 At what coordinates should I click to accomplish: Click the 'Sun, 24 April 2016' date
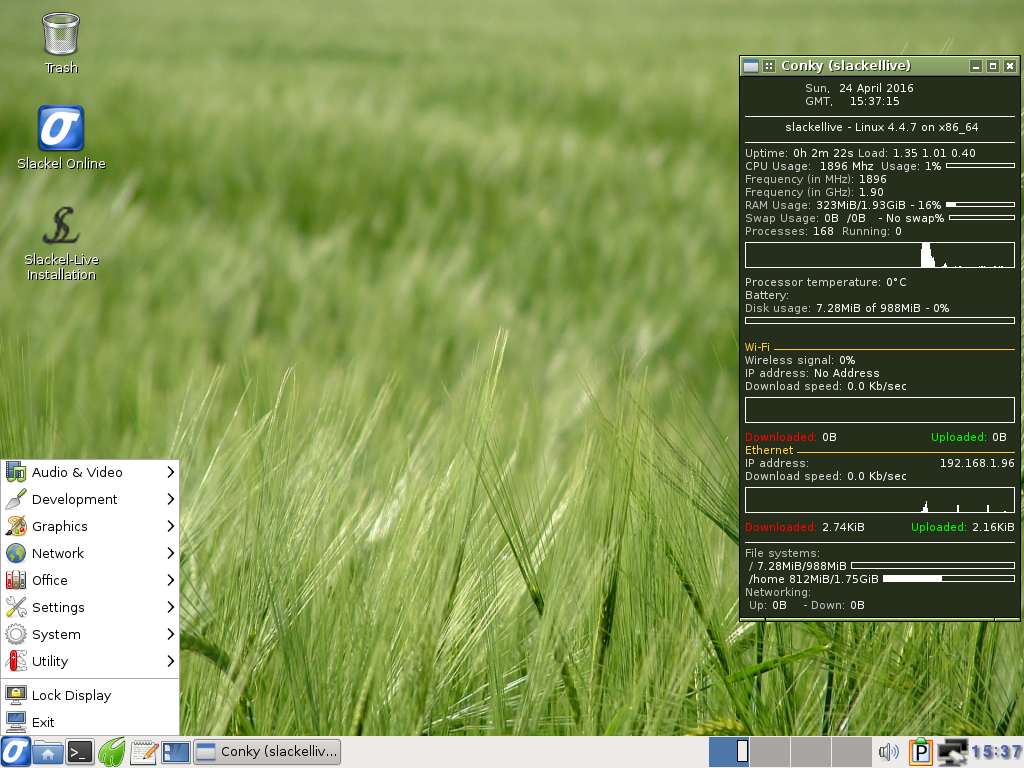[859, 88]
